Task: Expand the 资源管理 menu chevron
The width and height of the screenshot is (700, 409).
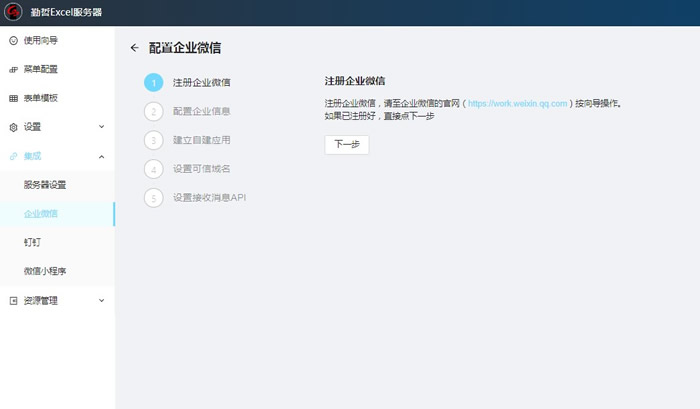Action: [x=101, y=300]
